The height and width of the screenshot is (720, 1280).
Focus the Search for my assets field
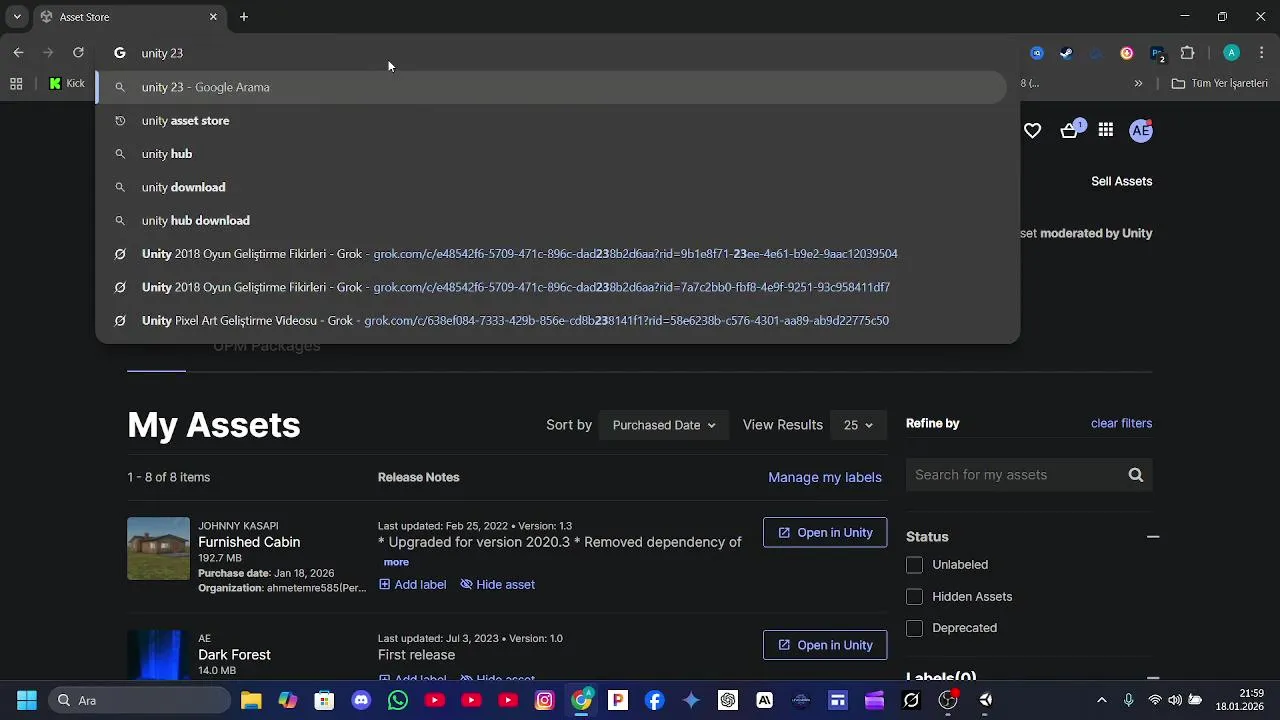point(1018,475)
